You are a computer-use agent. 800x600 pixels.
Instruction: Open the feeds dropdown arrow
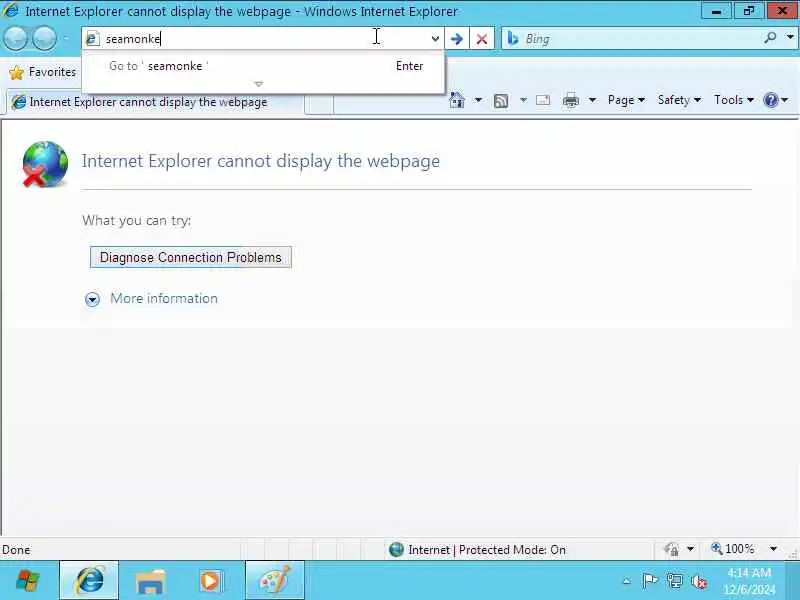[x=523, y=100]
